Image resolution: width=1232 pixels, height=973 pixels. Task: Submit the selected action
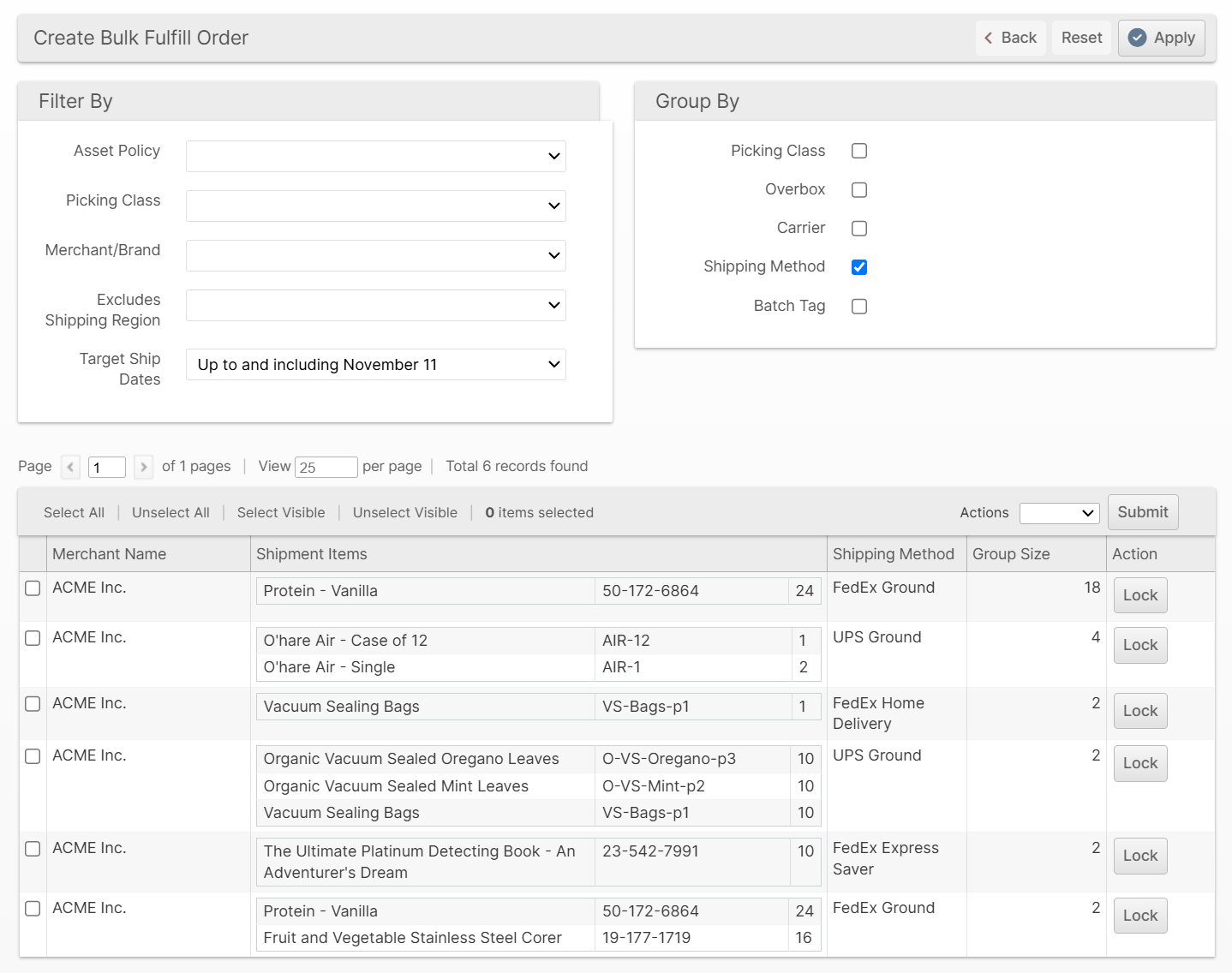[1142, 512]
